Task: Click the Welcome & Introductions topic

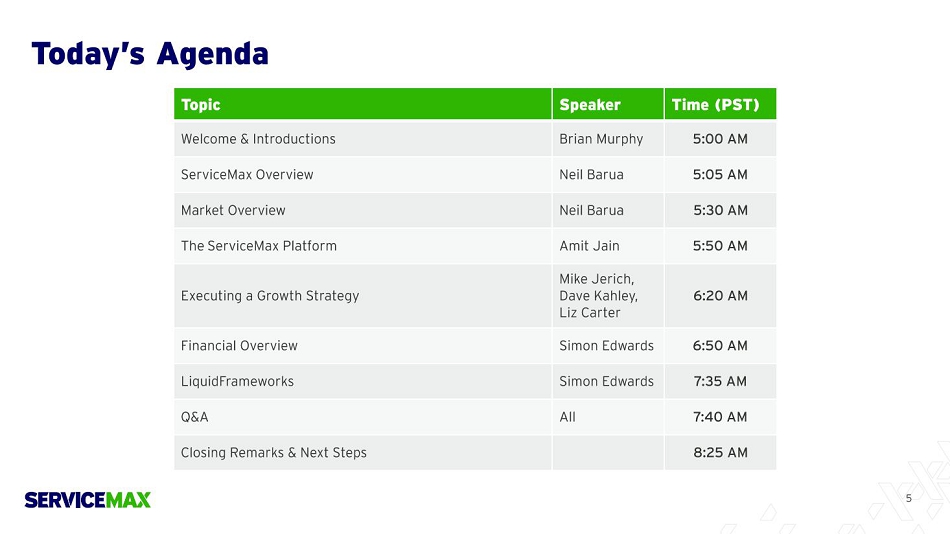Action: coord(258,139)
